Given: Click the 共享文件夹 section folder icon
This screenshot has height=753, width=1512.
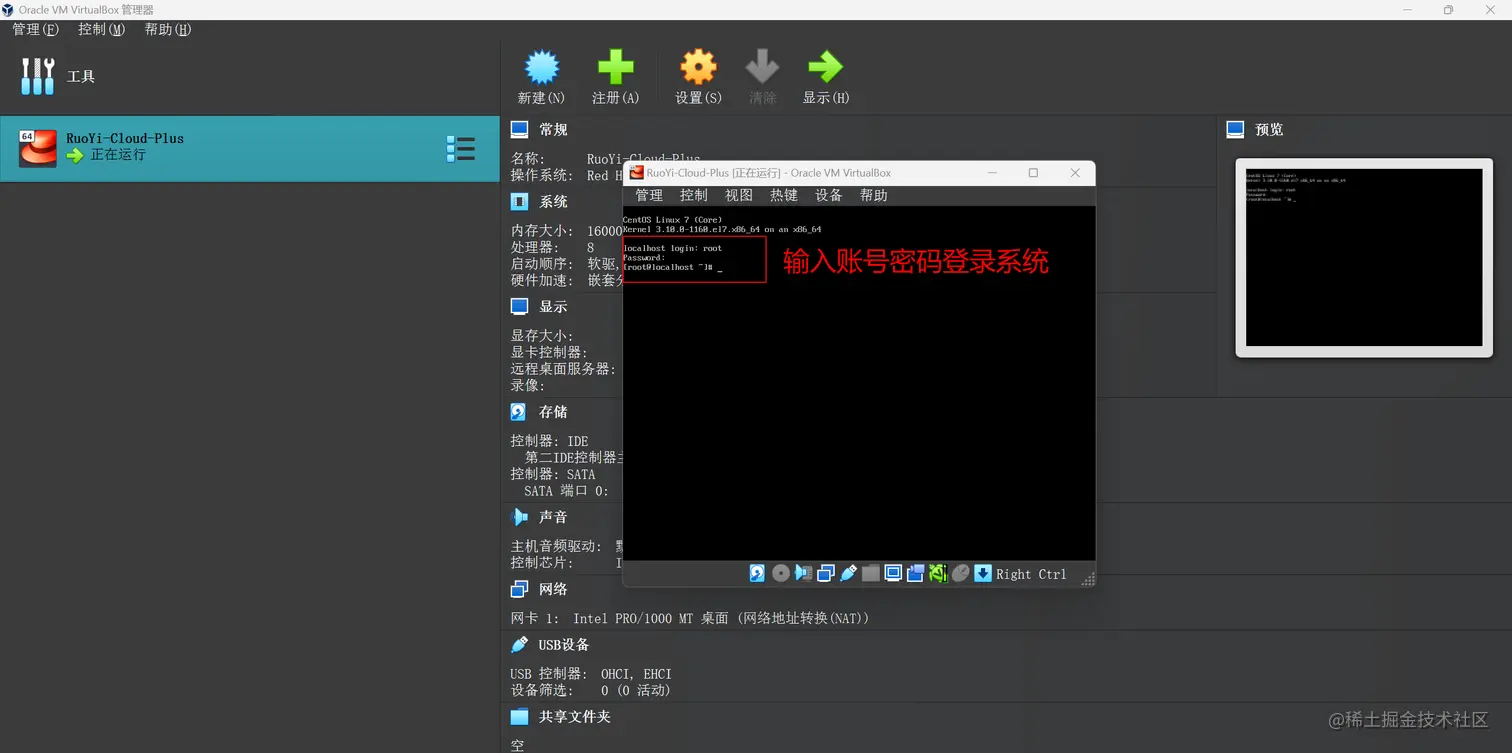Looking at the screenshot, I should click(519, 716).
